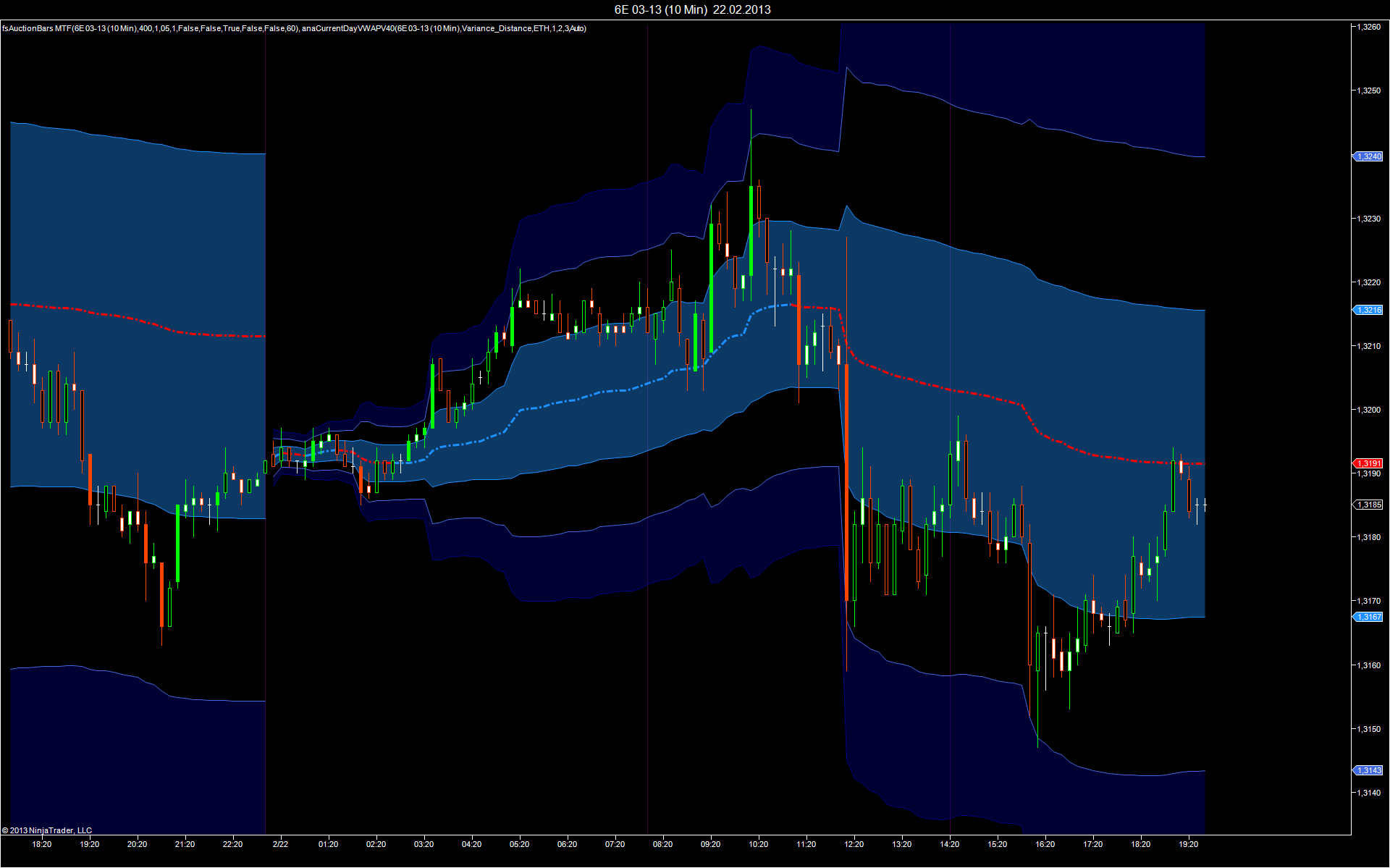The height and width of the screenshot is (868, 1390).
Task: Click the 1,3200 price axis label
Action: (1368, 410)
